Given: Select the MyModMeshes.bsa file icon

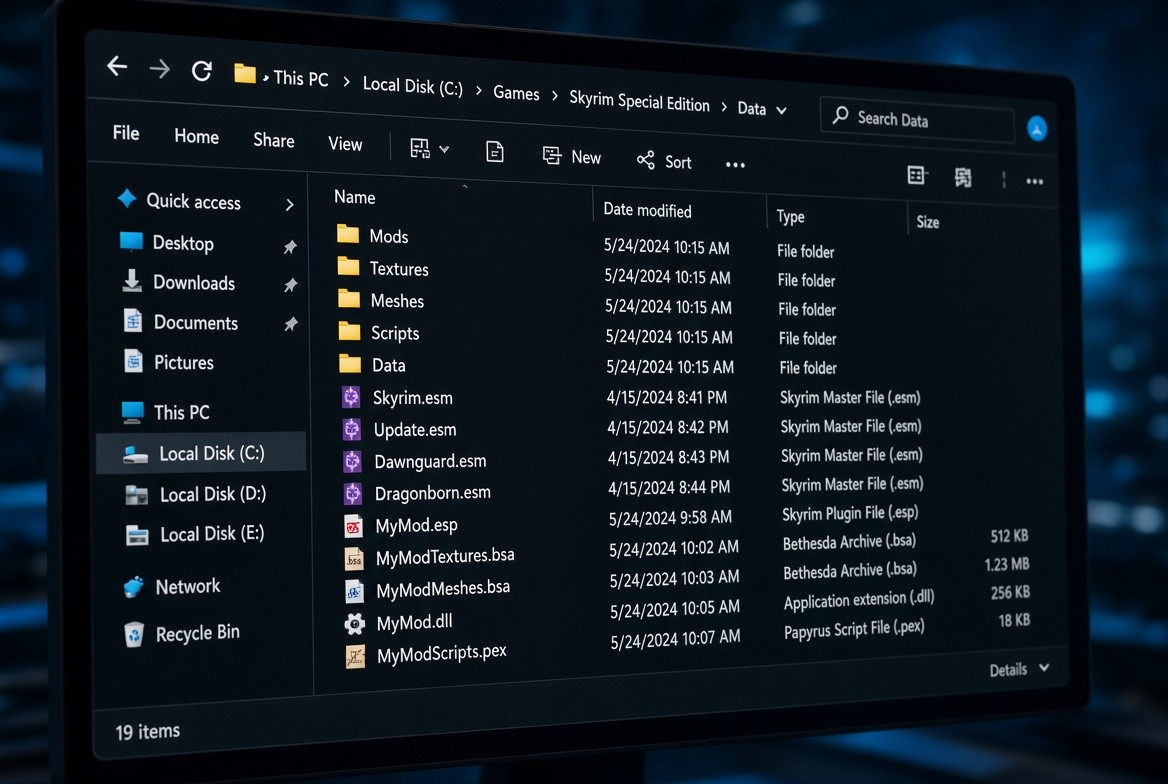Looking at the screenshot, I should click(x=354, y=592).
